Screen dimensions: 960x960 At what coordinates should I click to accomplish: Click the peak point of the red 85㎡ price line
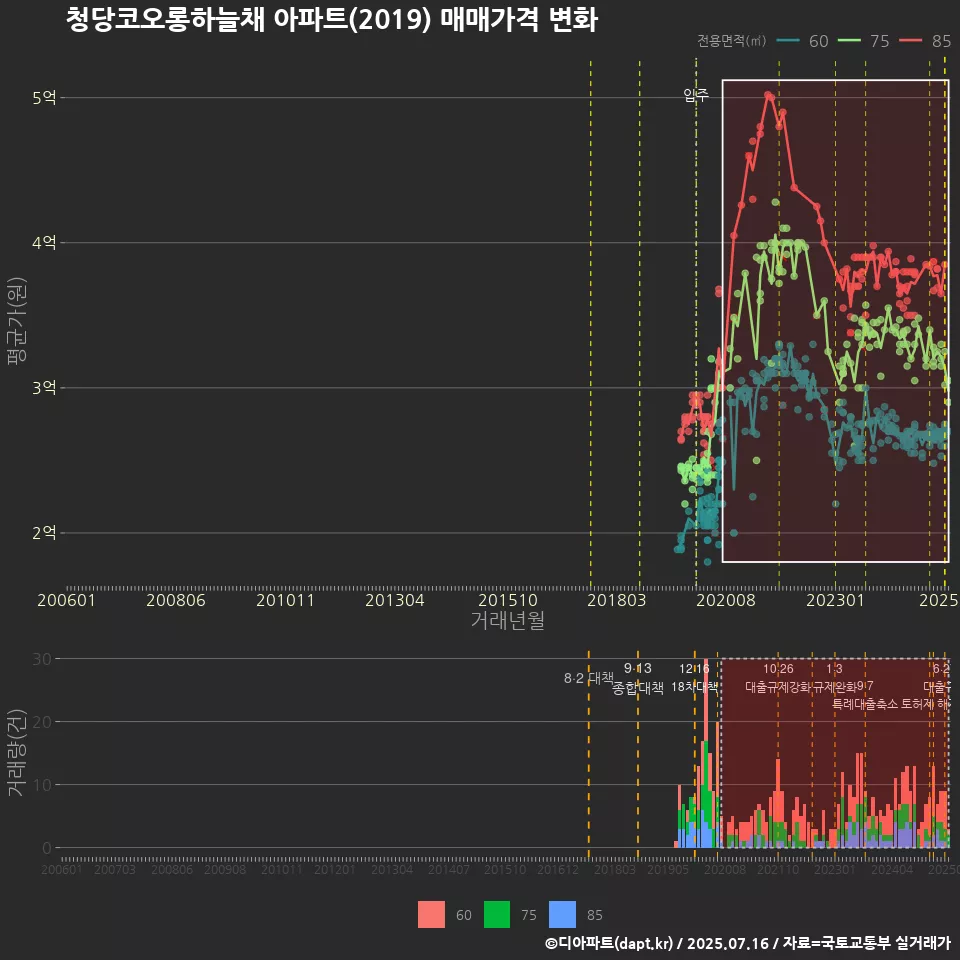pos(768,94)
